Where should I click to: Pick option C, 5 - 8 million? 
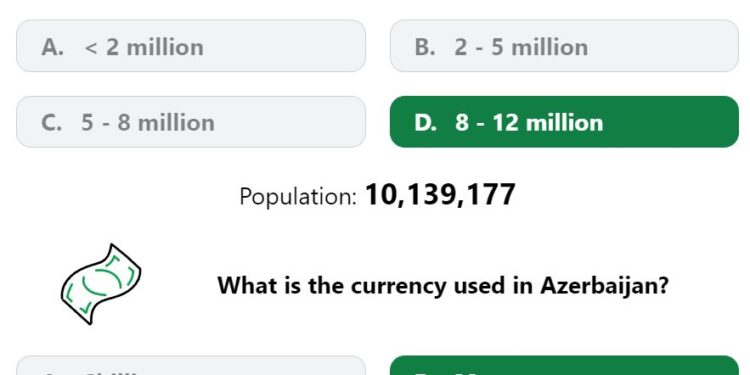(x=191, y=122)
